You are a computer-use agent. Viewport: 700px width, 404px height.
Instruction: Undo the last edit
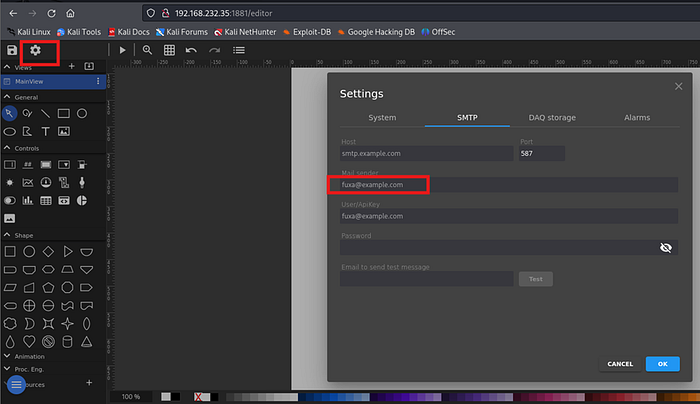pyautogui.click(x=191, y=50)
